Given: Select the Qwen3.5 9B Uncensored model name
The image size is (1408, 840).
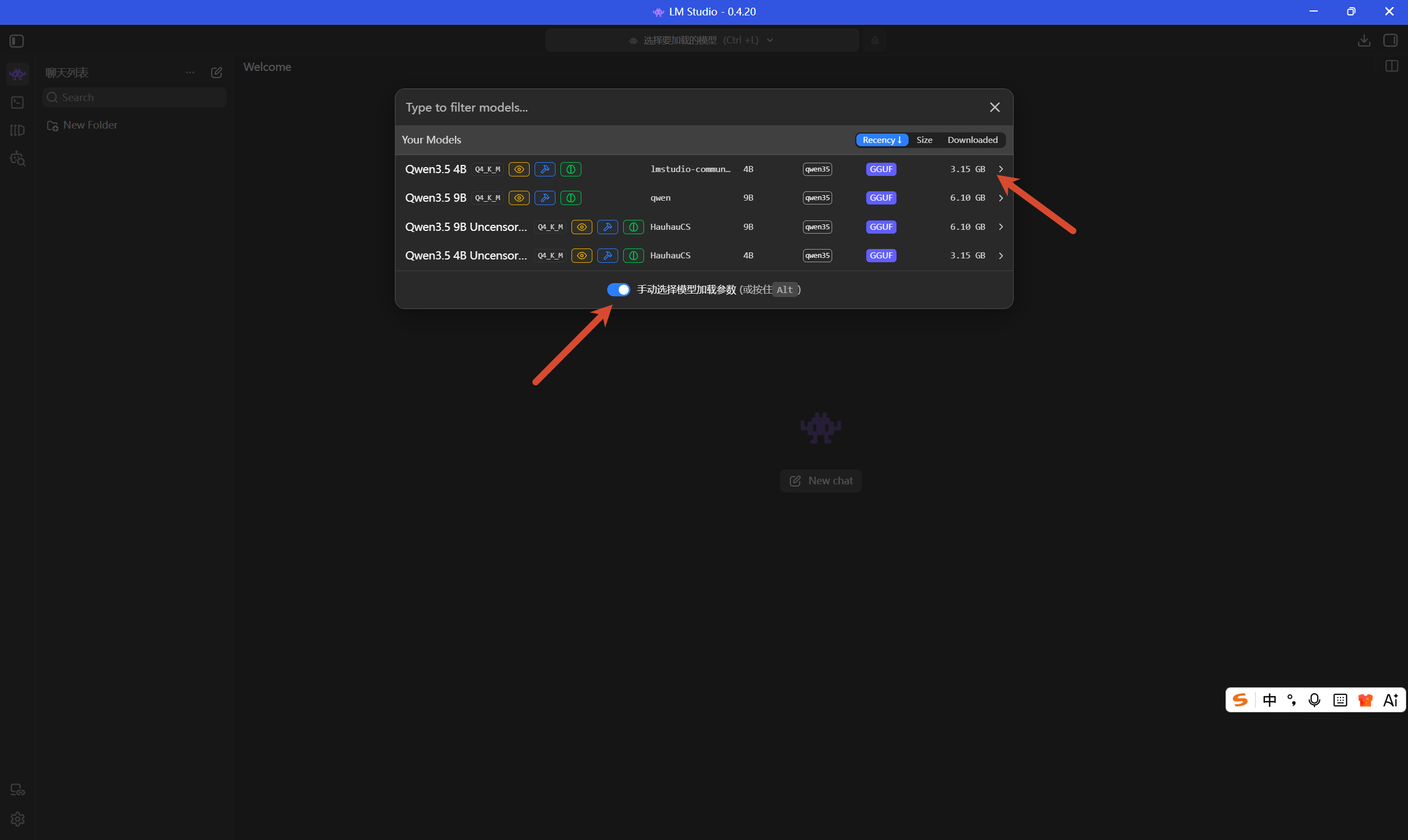Looking at the screenshot, I should (466, 227).
